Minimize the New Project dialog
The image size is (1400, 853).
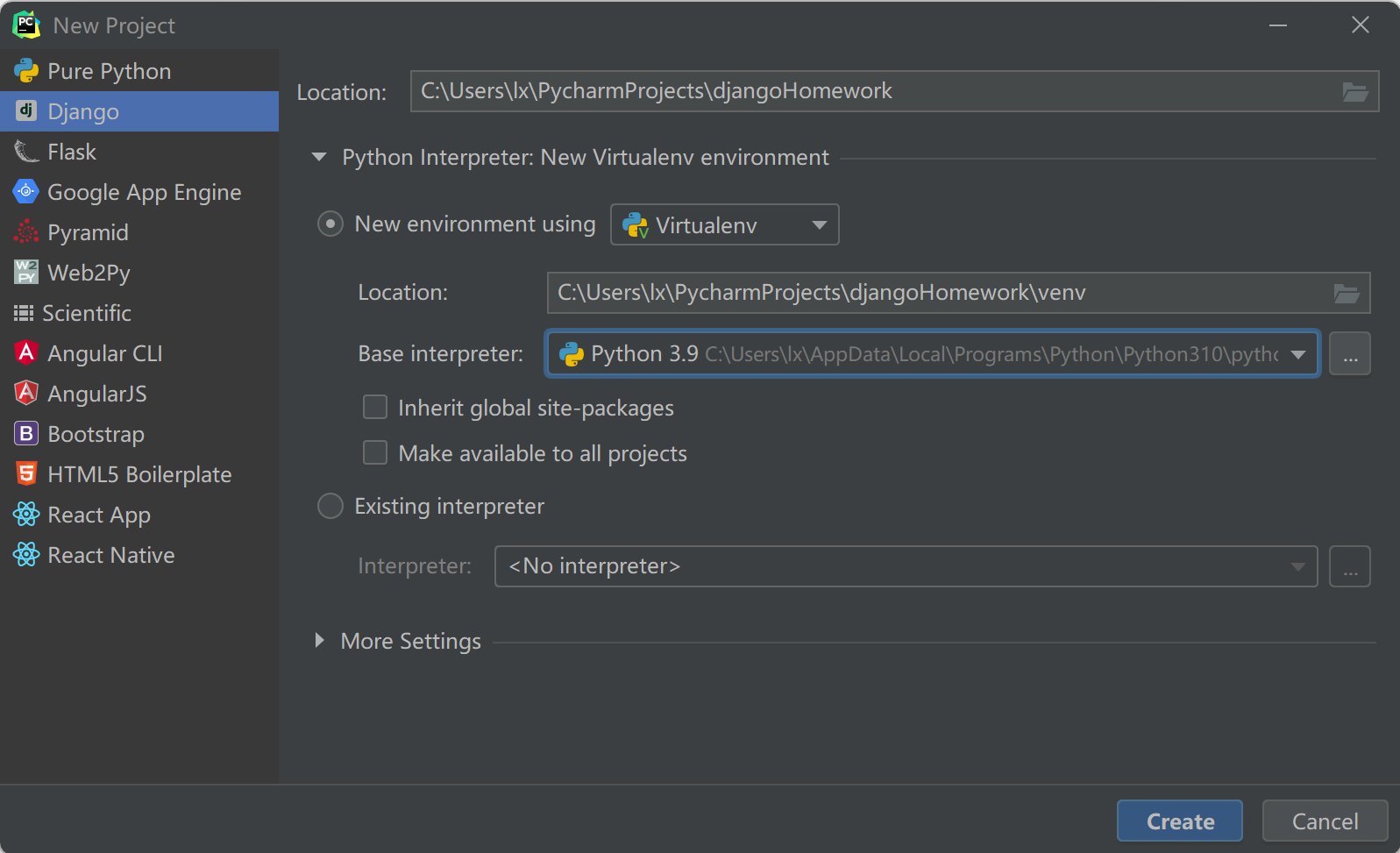coord(1278,25)
